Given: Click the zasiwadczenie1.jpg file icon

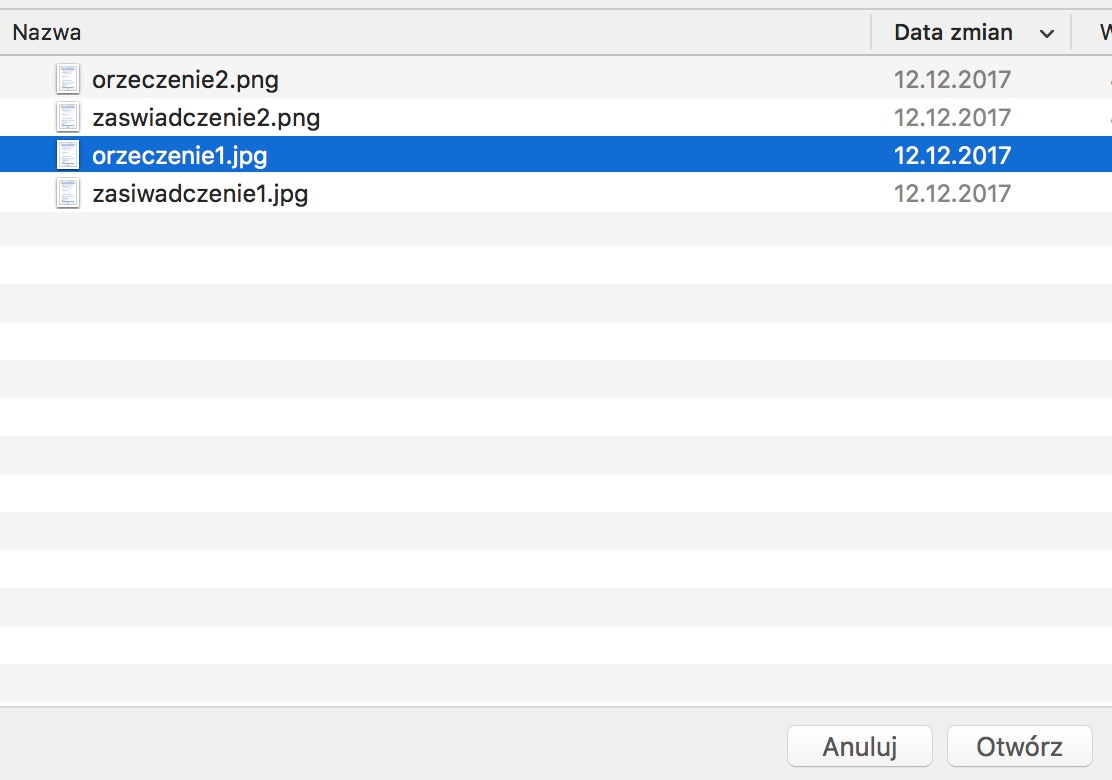Looking at the screenshot, I should tap(68, 194).
